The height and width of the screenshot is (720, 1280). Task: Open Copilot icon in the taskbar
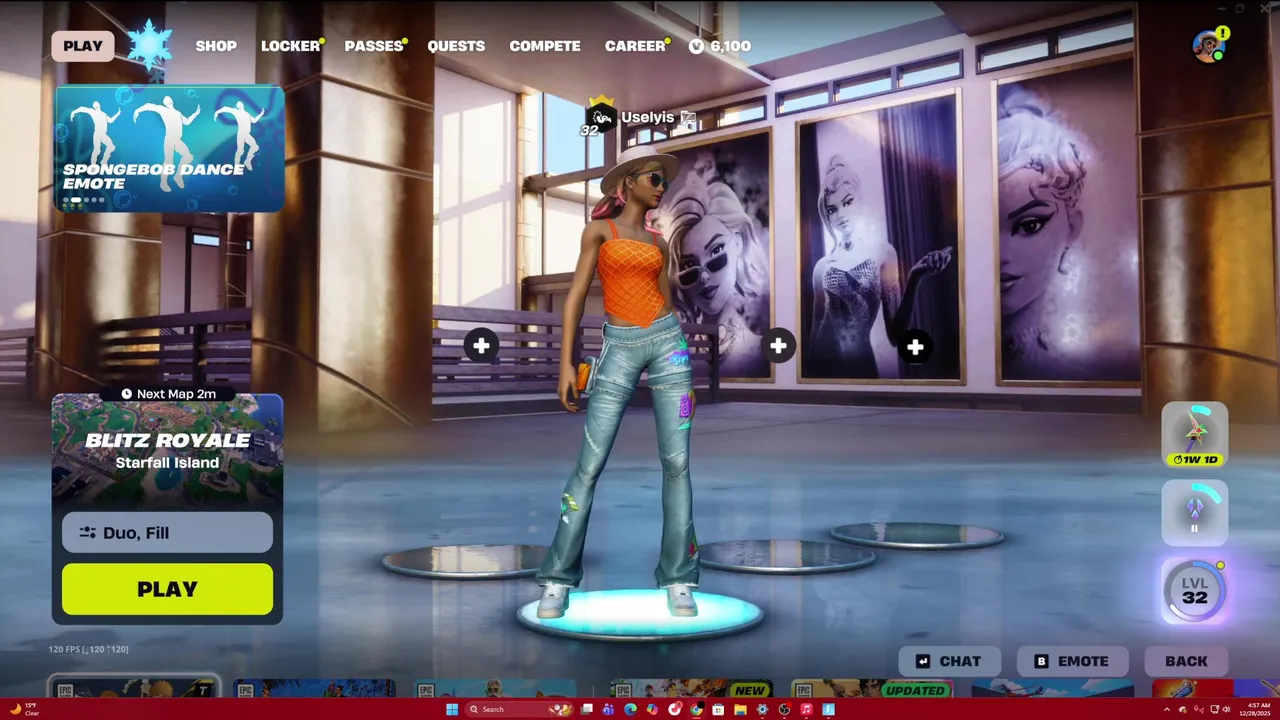tap(652, 709)
